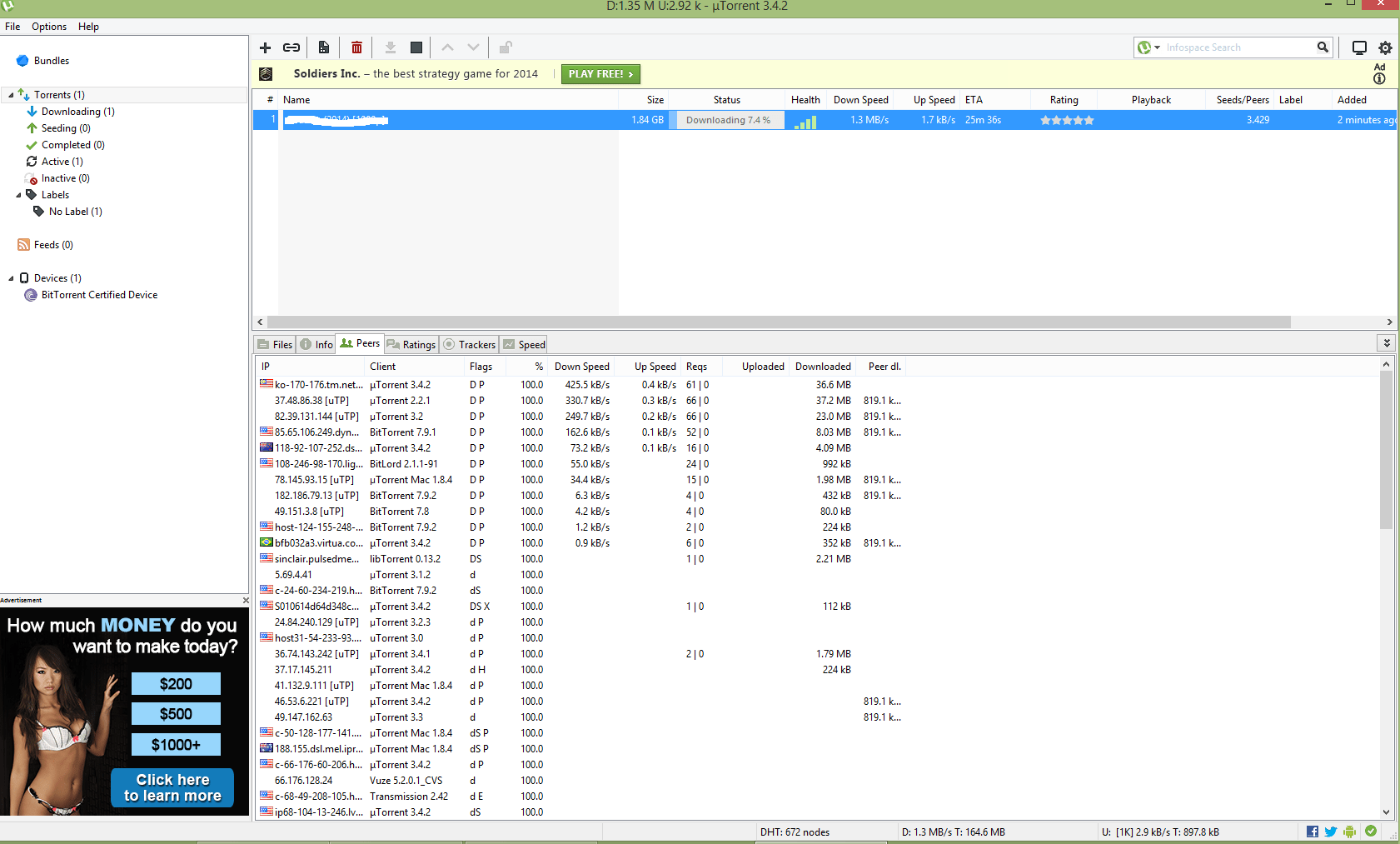
Task: Select Inactive (0) filter
Action: click(x=66, y=178)
